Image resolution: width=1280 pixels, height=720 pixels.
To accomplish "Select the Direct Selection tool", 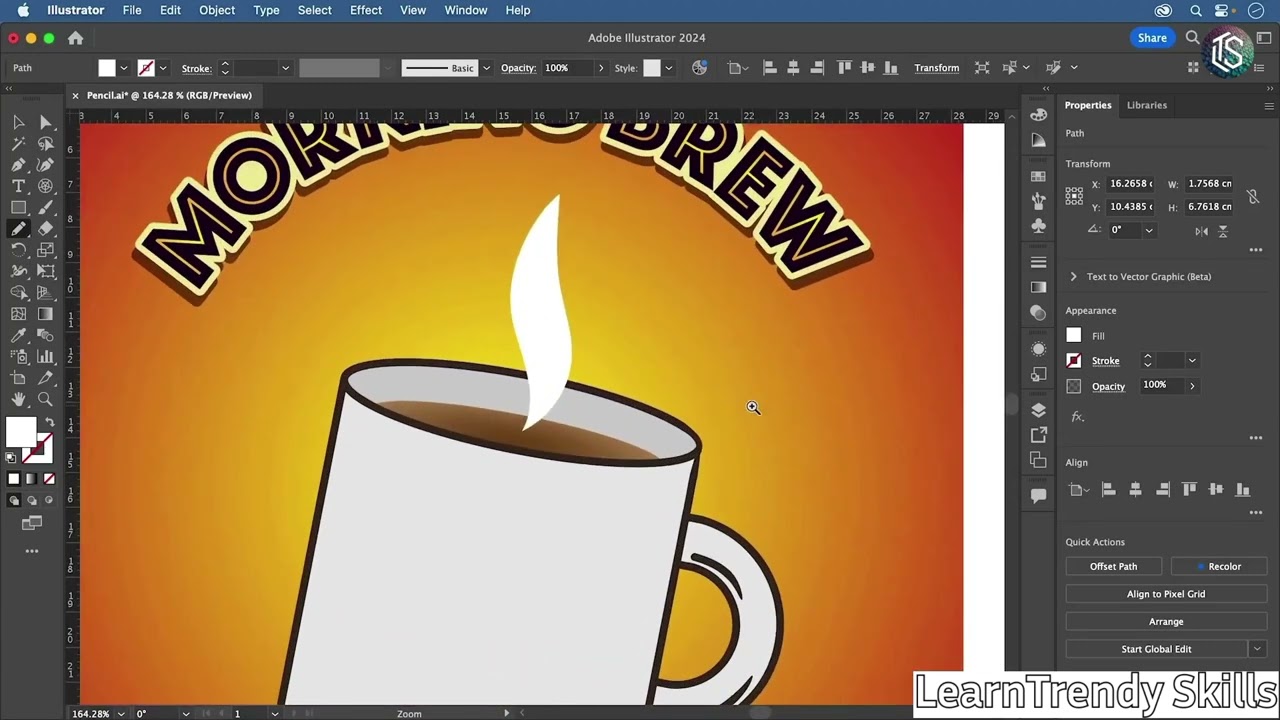I will coord(45,122).
